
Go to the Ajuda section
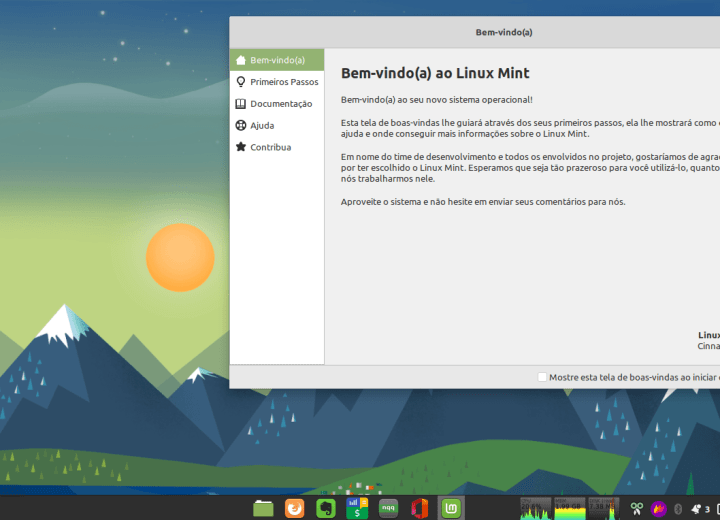point(277,125)
